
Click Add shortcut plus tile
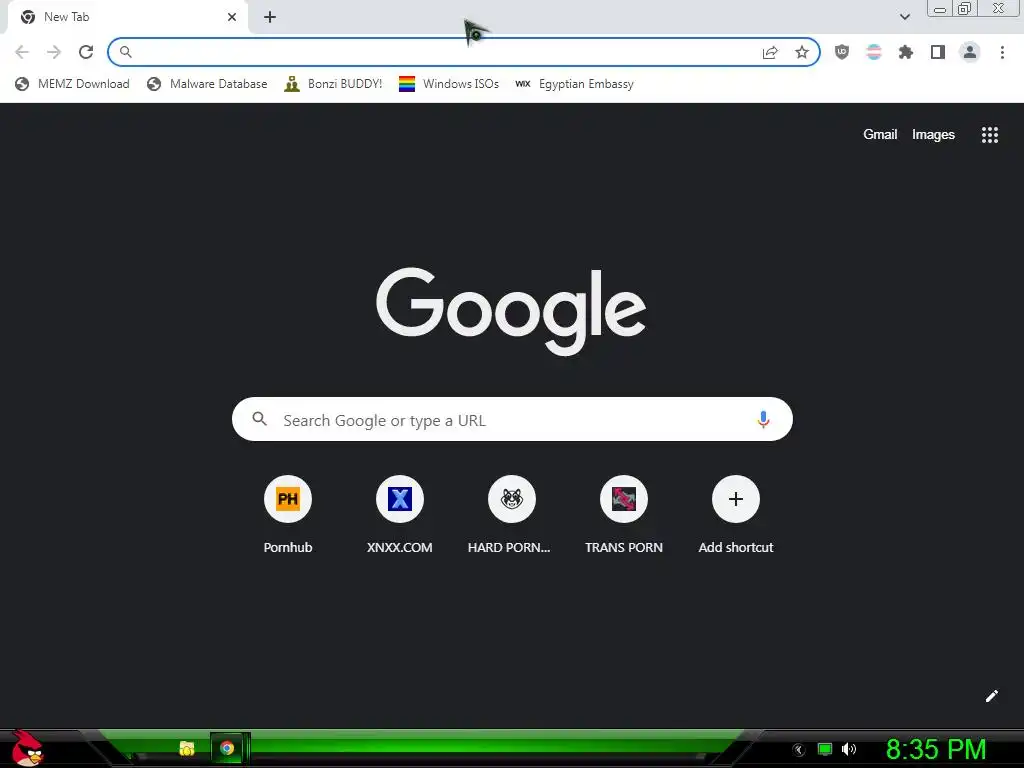pos(736,515)
